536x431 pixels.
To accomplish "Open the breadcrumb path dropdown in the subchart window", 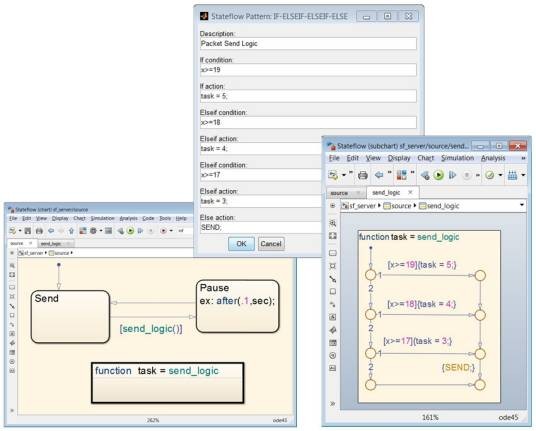I will [x=522, y=205].
